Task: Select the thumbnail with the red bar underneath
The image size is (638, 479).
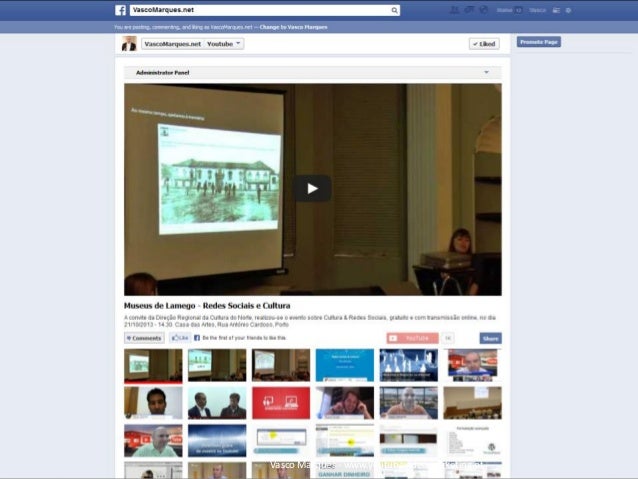Action: (153, 365)
